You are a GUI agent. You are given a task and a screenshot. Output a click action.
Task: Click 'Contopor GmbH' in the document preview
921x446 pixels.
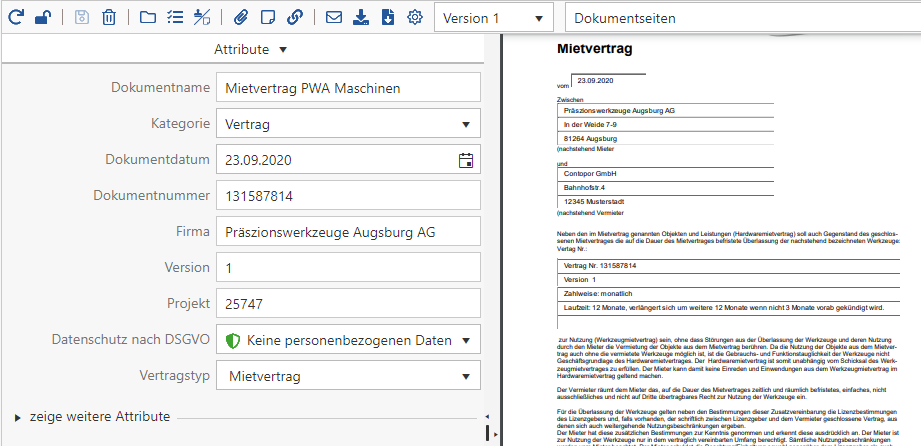589,174
